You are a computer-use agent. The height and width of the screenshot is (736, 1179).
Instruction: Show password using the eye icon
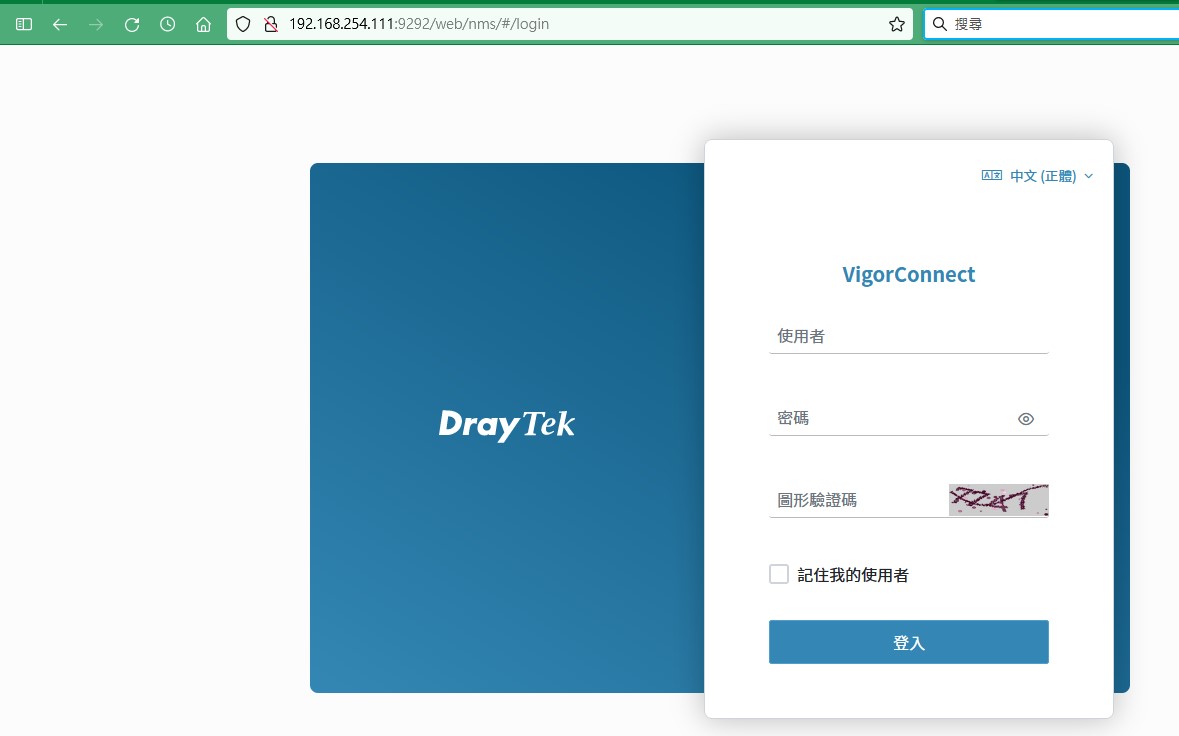click(x=1025, y=419)
